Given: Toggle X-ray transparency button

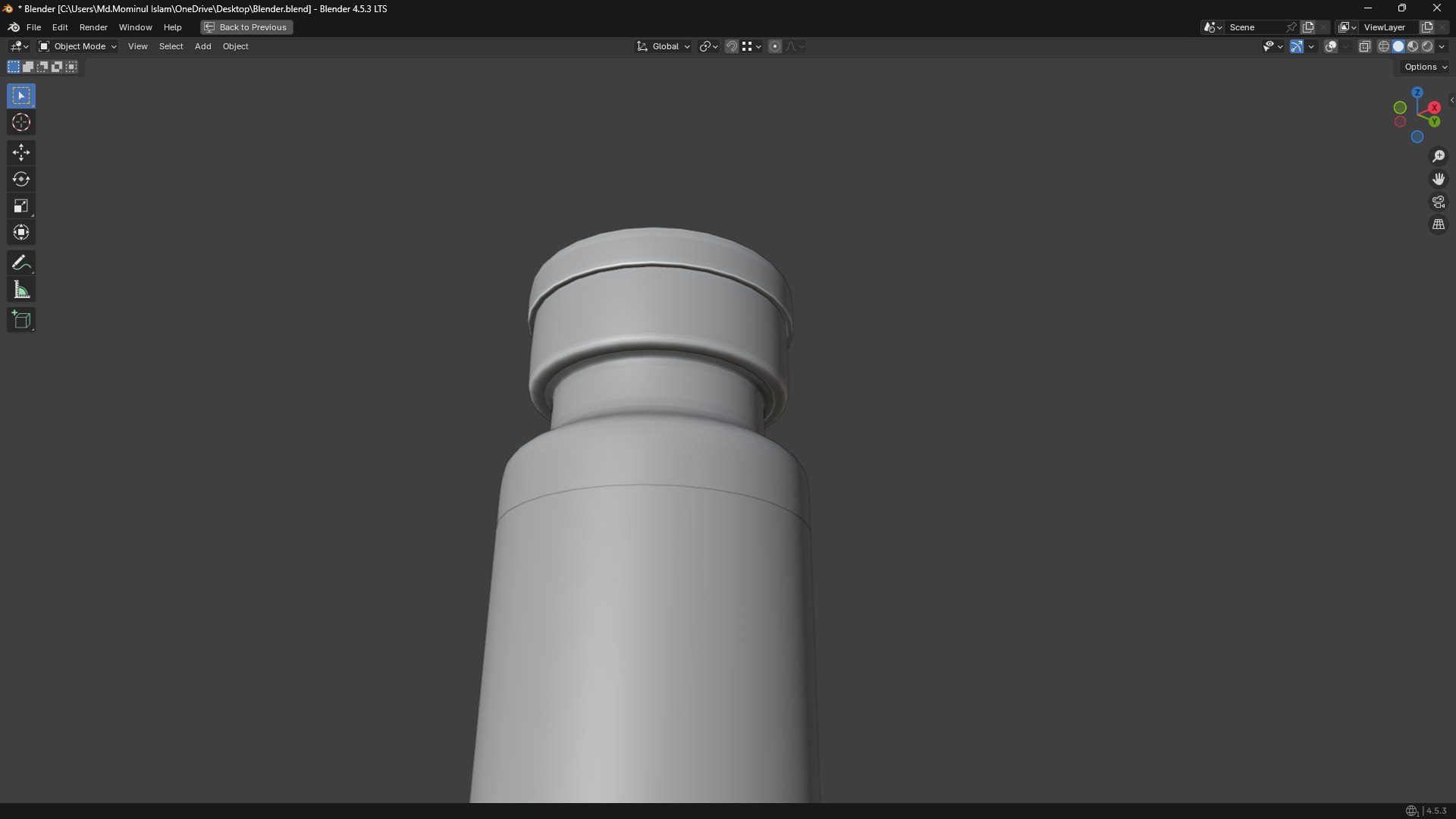Looking at the screenshot, I should click(x=1364, y=47).
